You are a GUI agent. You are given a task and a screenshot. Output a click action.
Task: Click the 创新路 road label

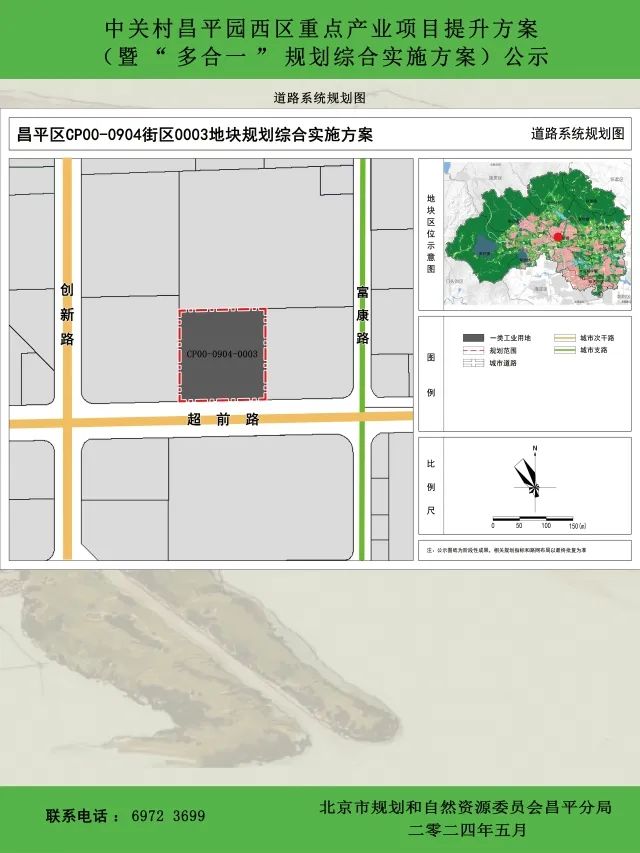(67, 313)
